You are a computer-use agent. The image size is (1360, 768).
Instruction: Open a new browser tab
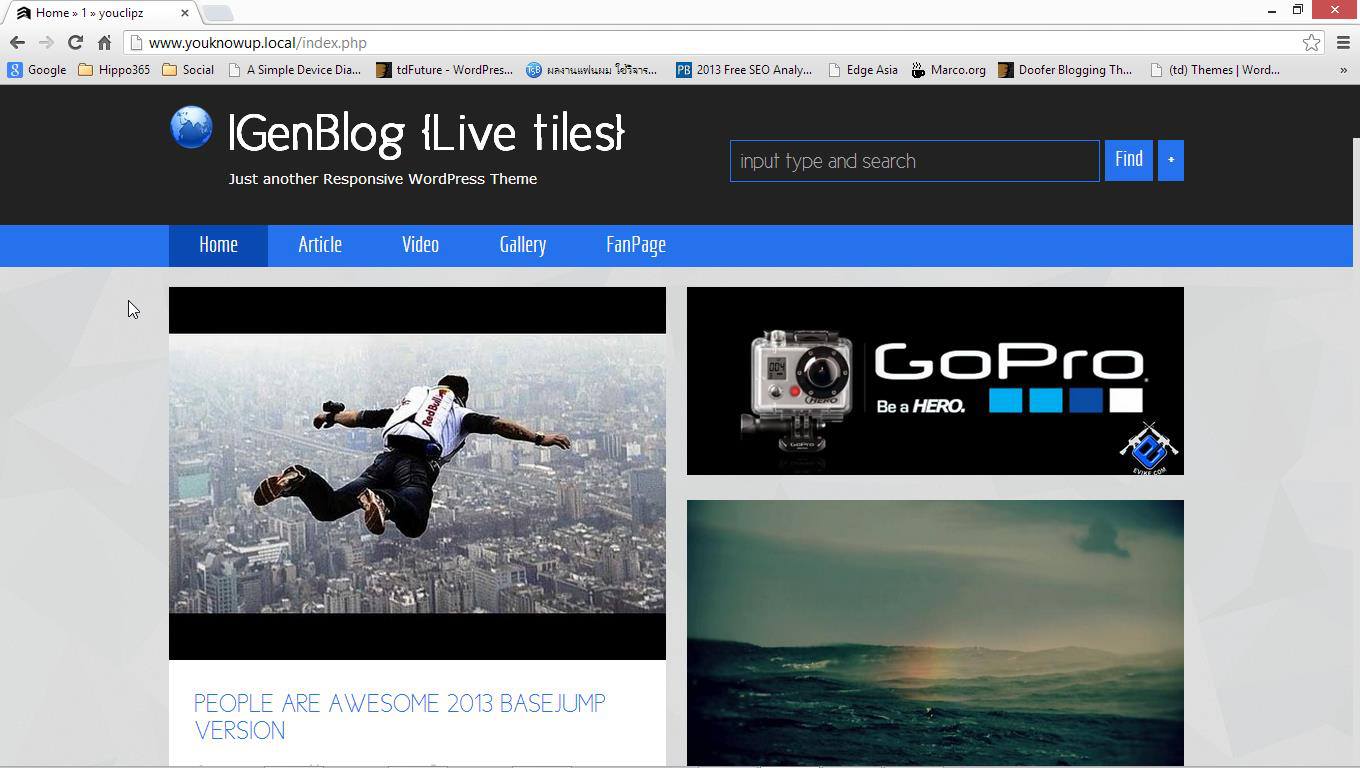click(x=218, y=13)
